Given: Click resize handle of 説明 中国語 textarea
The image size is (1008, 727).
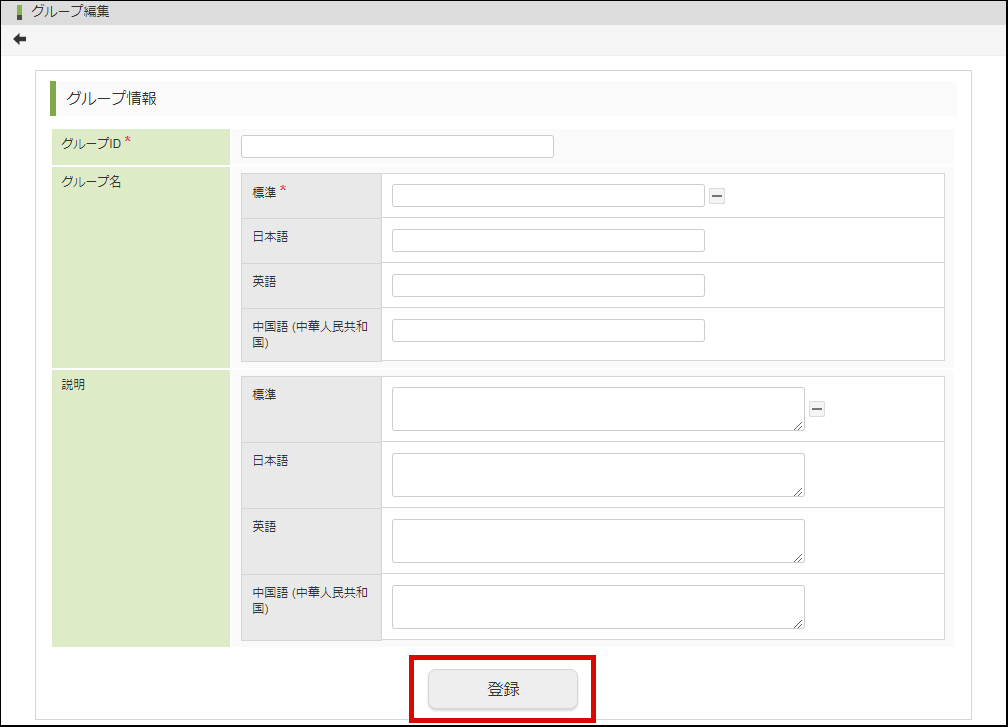Looking at the screenshot, I should click(800, 624).
